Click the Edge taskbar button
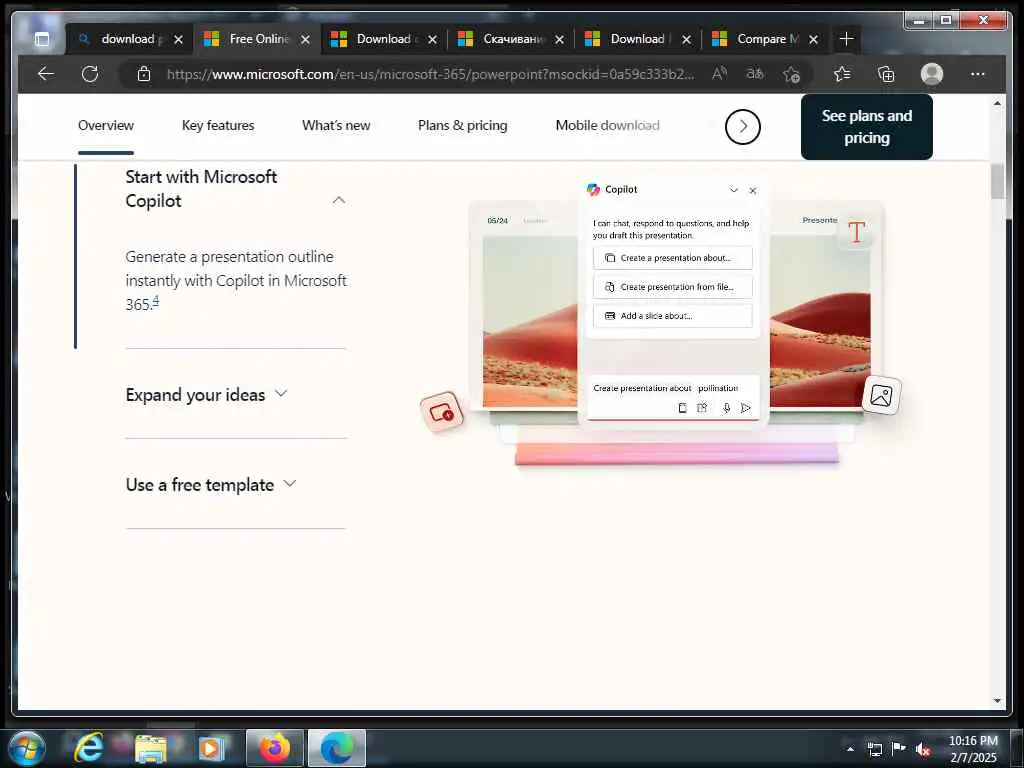Screen dimensions: 1024x768 (x=336, y=748)
